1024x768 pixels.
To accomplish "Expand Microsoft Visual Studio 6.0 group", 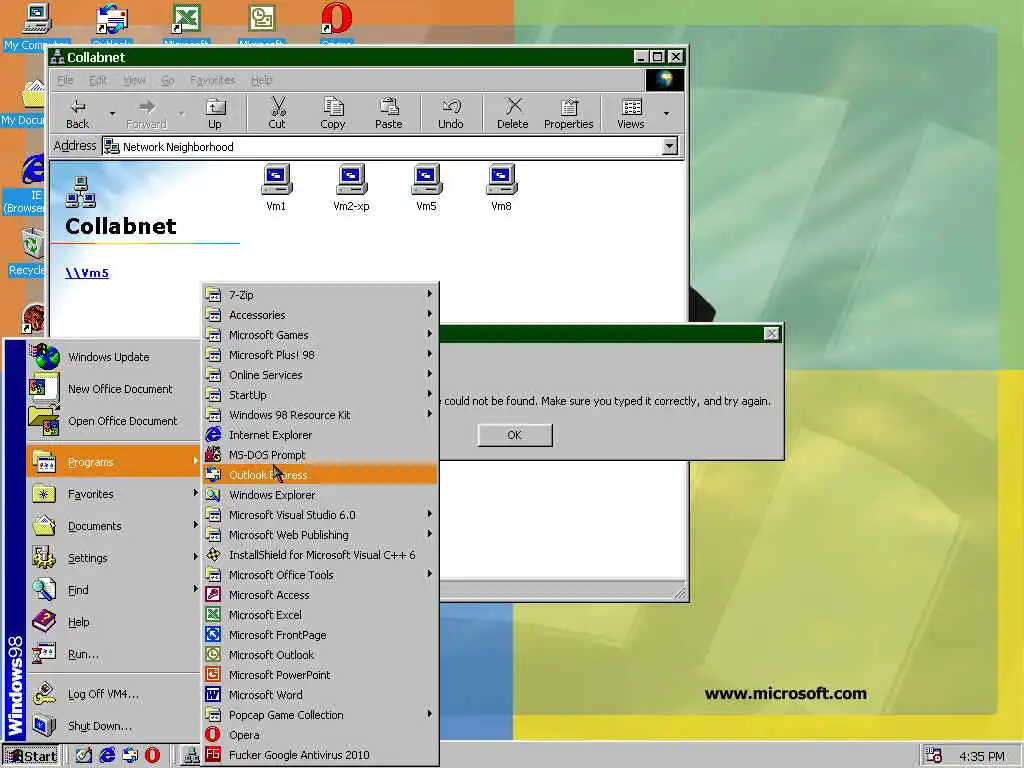I will pyautogui.click(x=320, y=515).
